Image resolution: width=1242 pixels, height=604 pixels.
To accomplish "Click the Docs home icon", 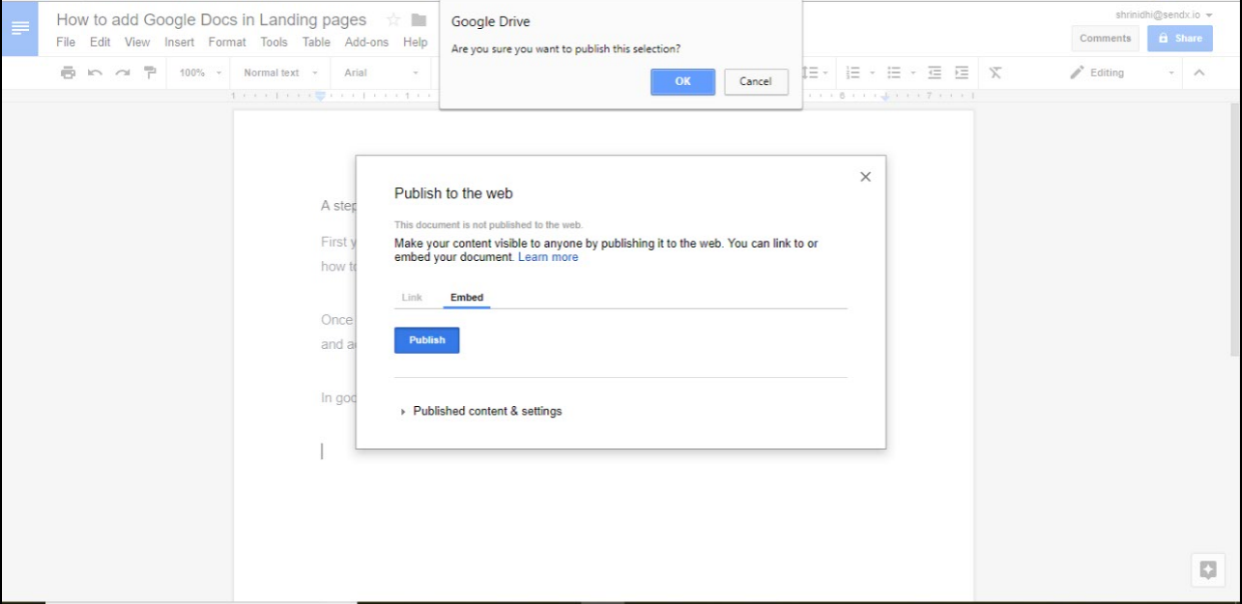I will pos(20,27).
